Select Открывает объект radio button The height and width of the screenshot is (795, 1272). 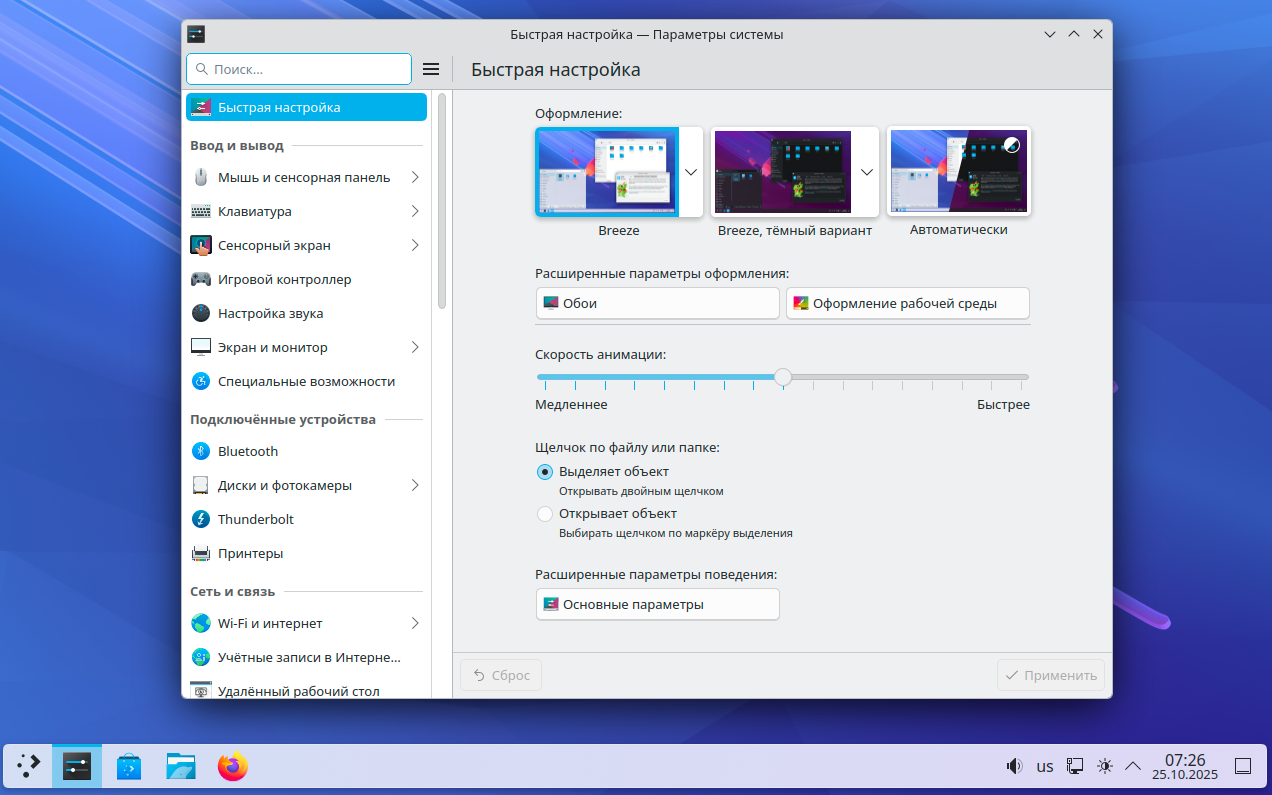click(x=545, y=514)
